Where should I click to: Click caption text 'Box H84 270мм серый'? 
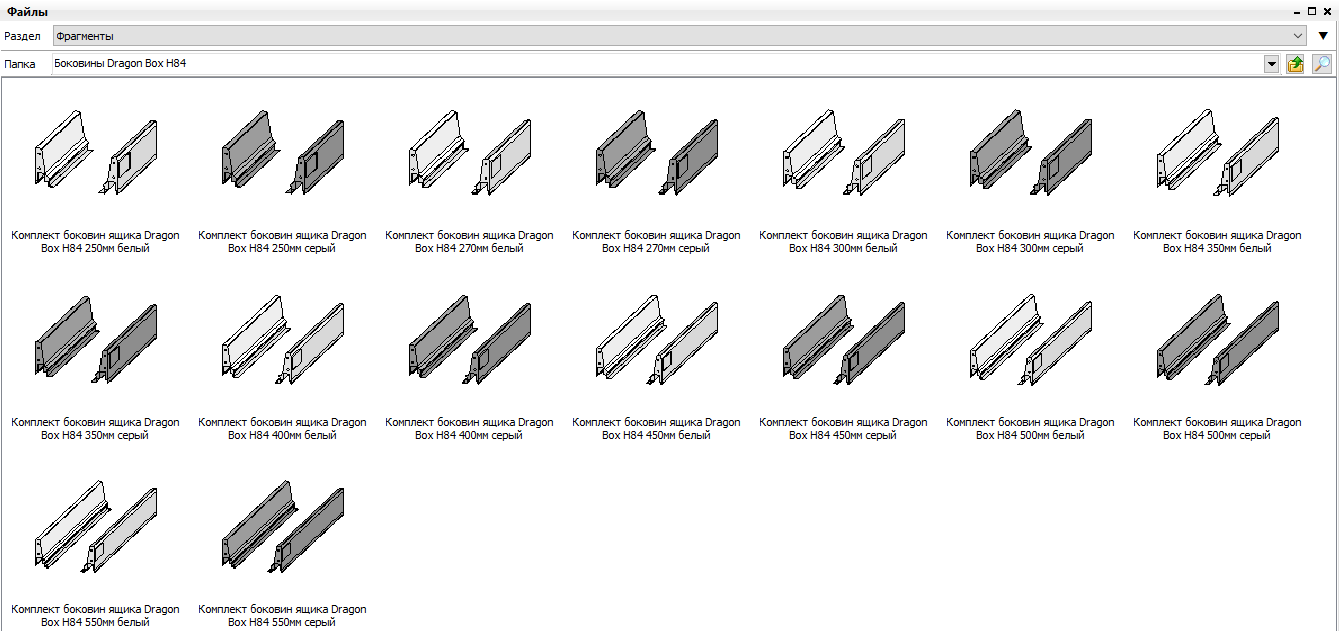click(657, 249)
